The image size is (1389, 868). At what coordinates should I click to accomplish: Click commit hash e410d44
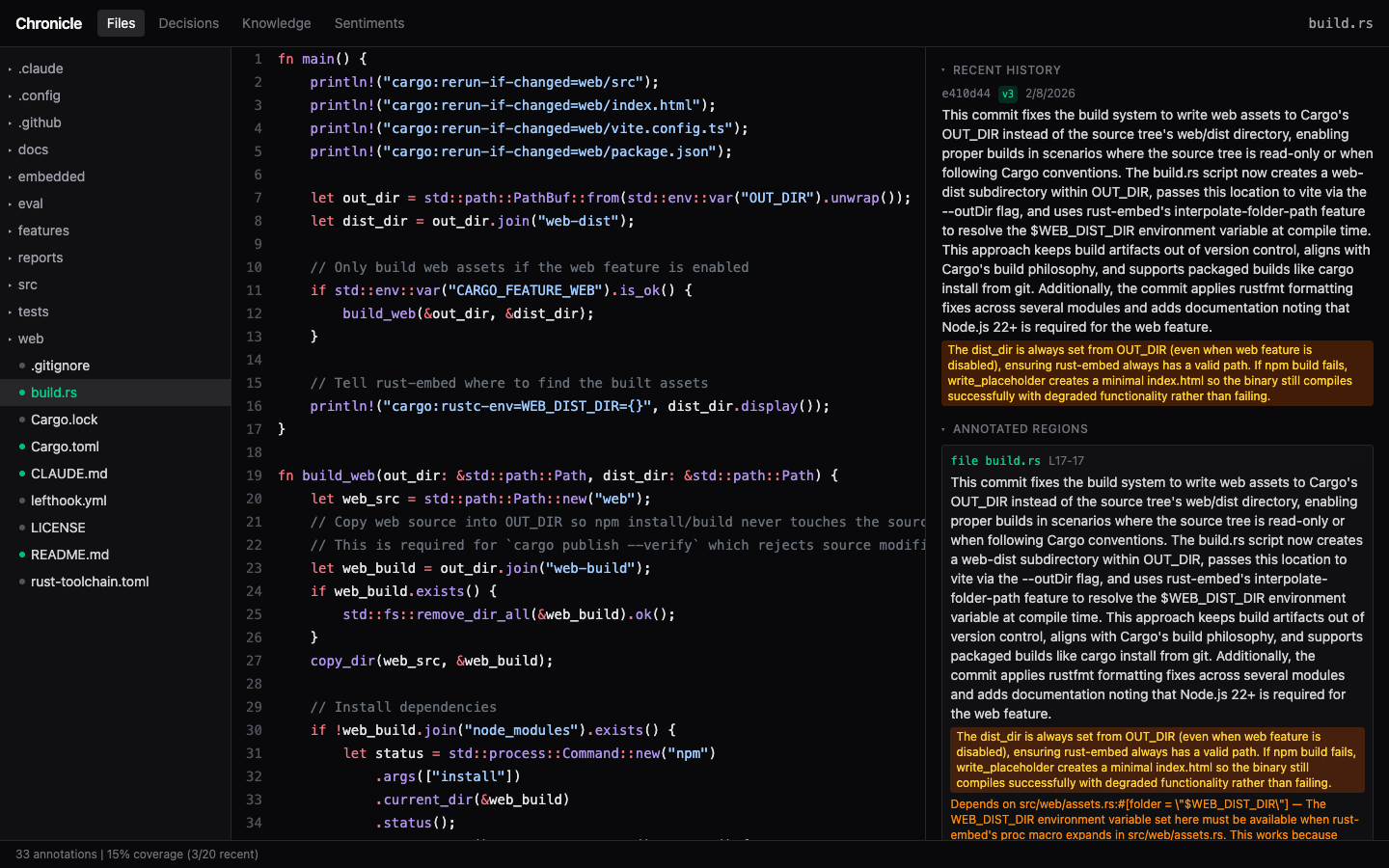click(x=966, y=94)
